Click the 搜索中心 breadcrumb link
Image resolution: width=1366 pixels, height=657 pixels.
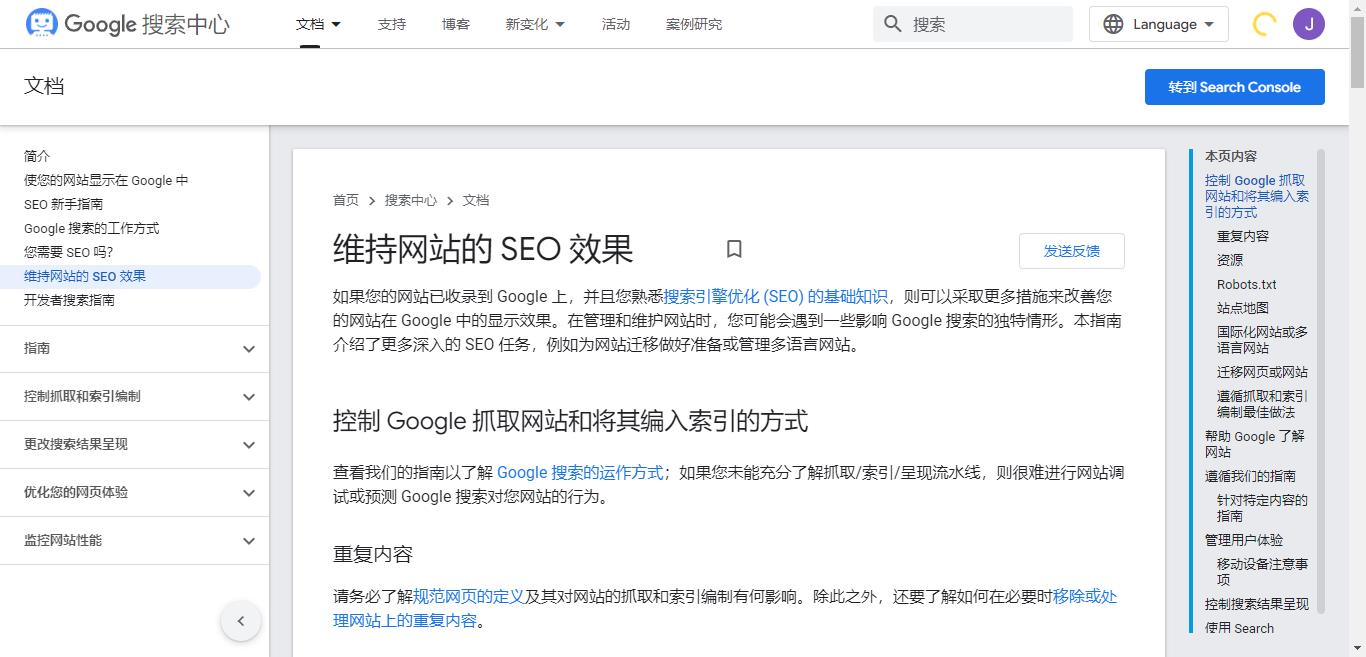[411, 200]
